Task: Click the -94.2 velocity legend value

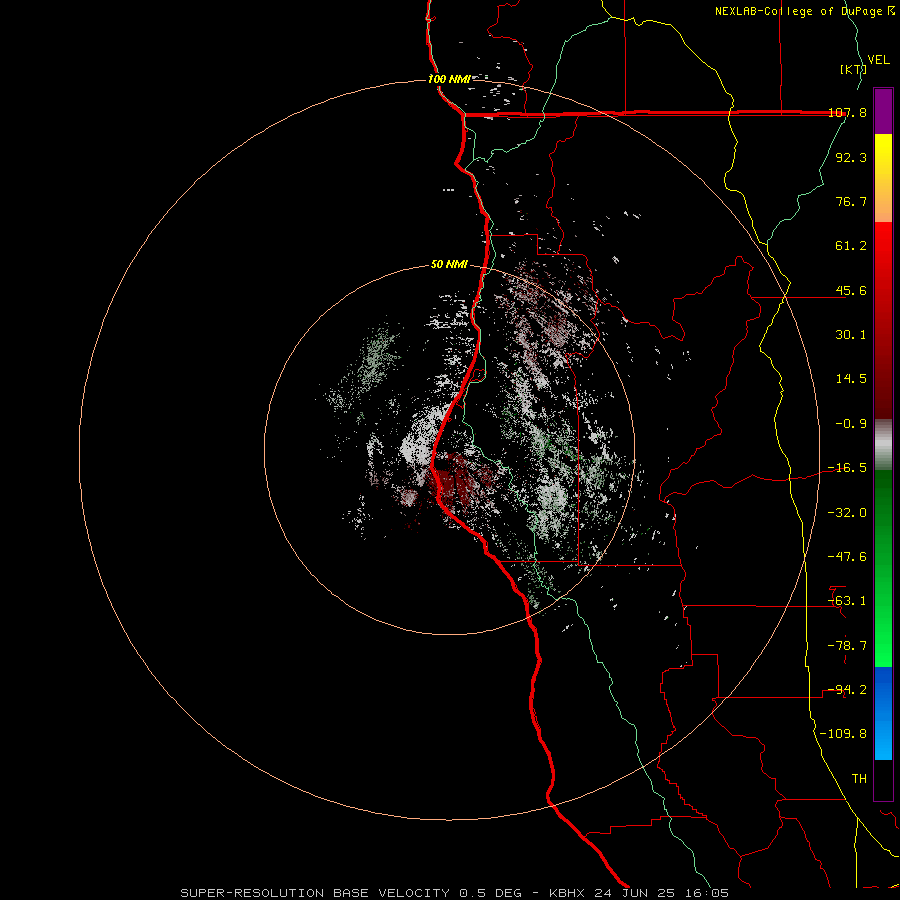Action: point(848,690)
